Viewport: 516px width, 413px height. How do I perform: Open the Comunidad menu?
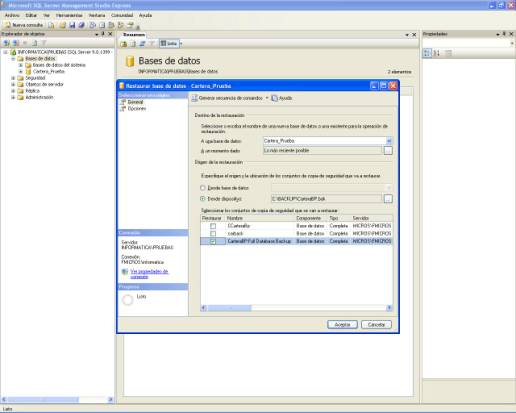(x=122, y=15)
